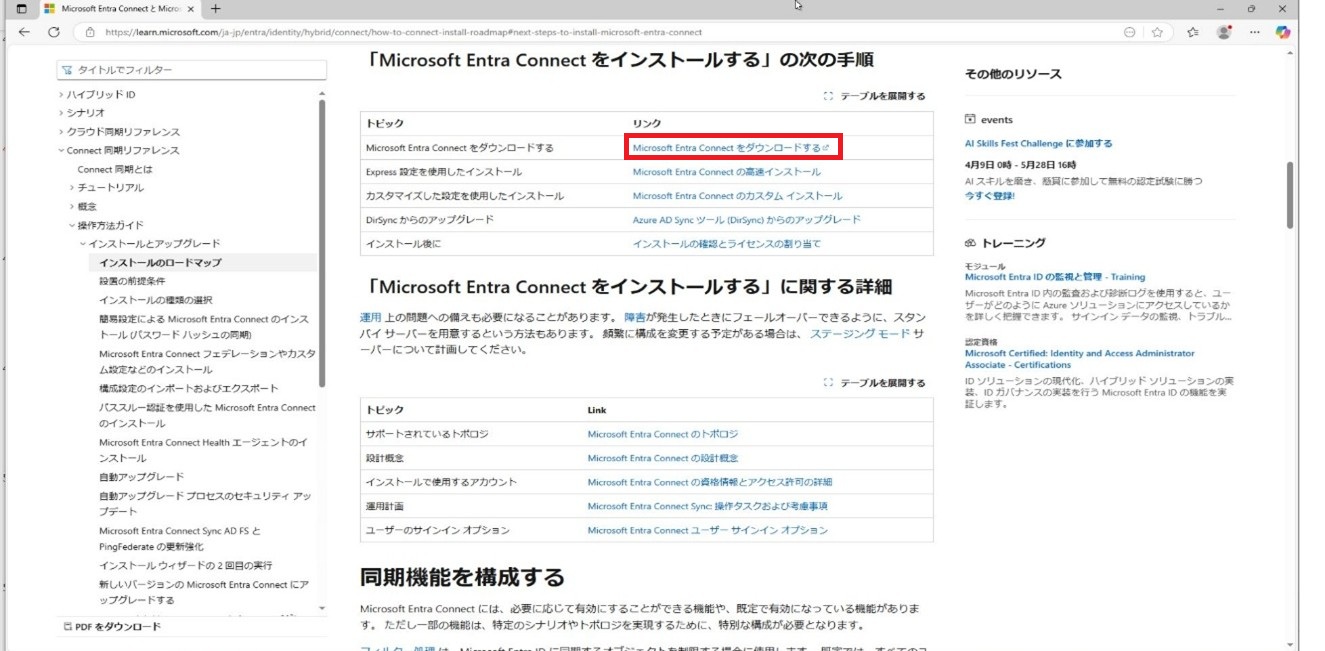This screenshot has height=651, width=1325.
Task: Open the browser profile avatar
Action: tap(1224, 32)
